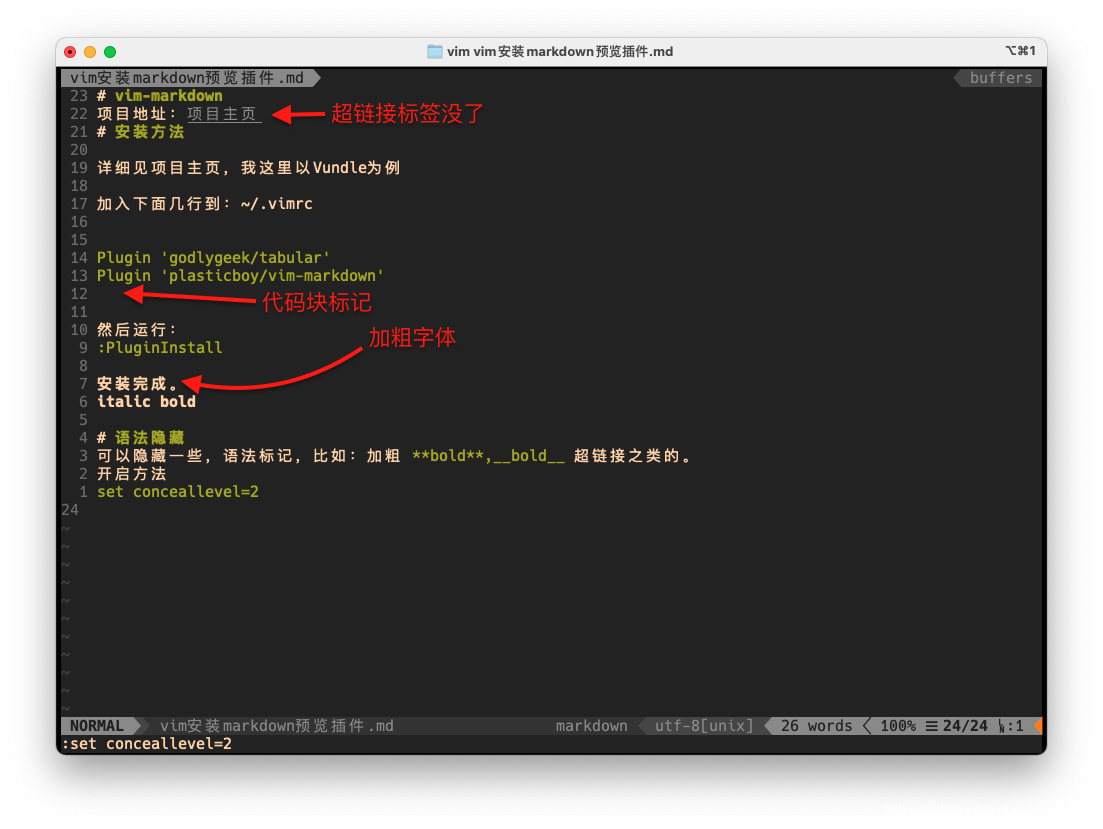Click the '# 安装方法' heading
This screenshot has width=1103, height=829.
141,132
